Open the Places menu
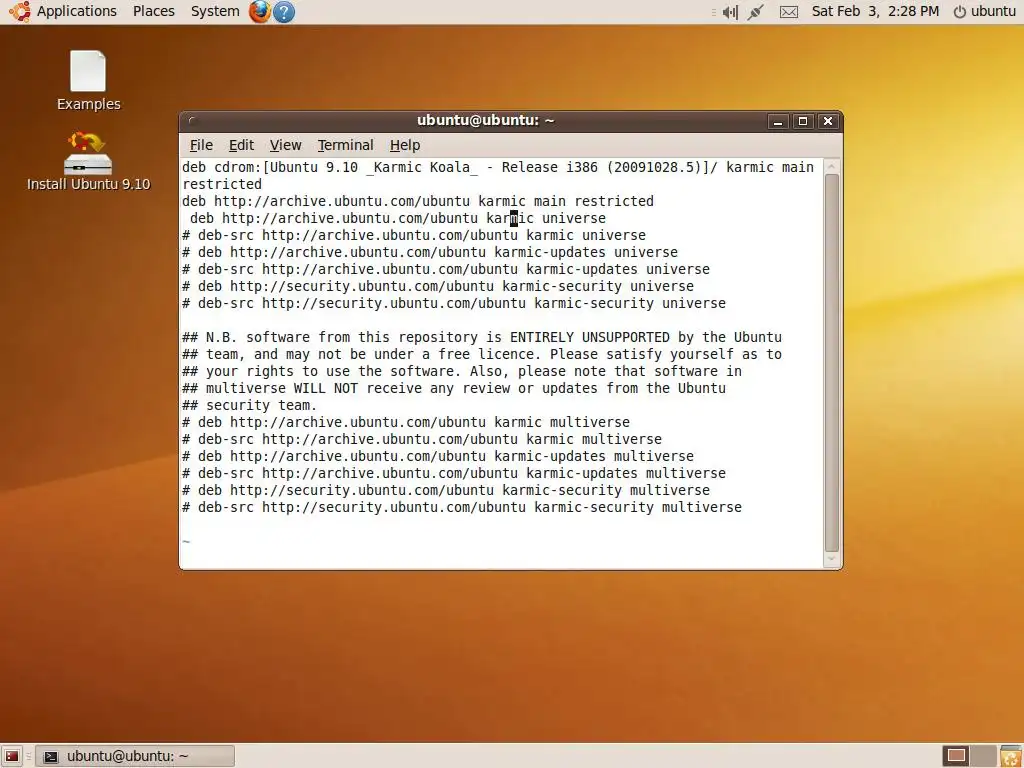Image resolution: width=1024 pixels, height=768 pixels. (x=153, y=11)
